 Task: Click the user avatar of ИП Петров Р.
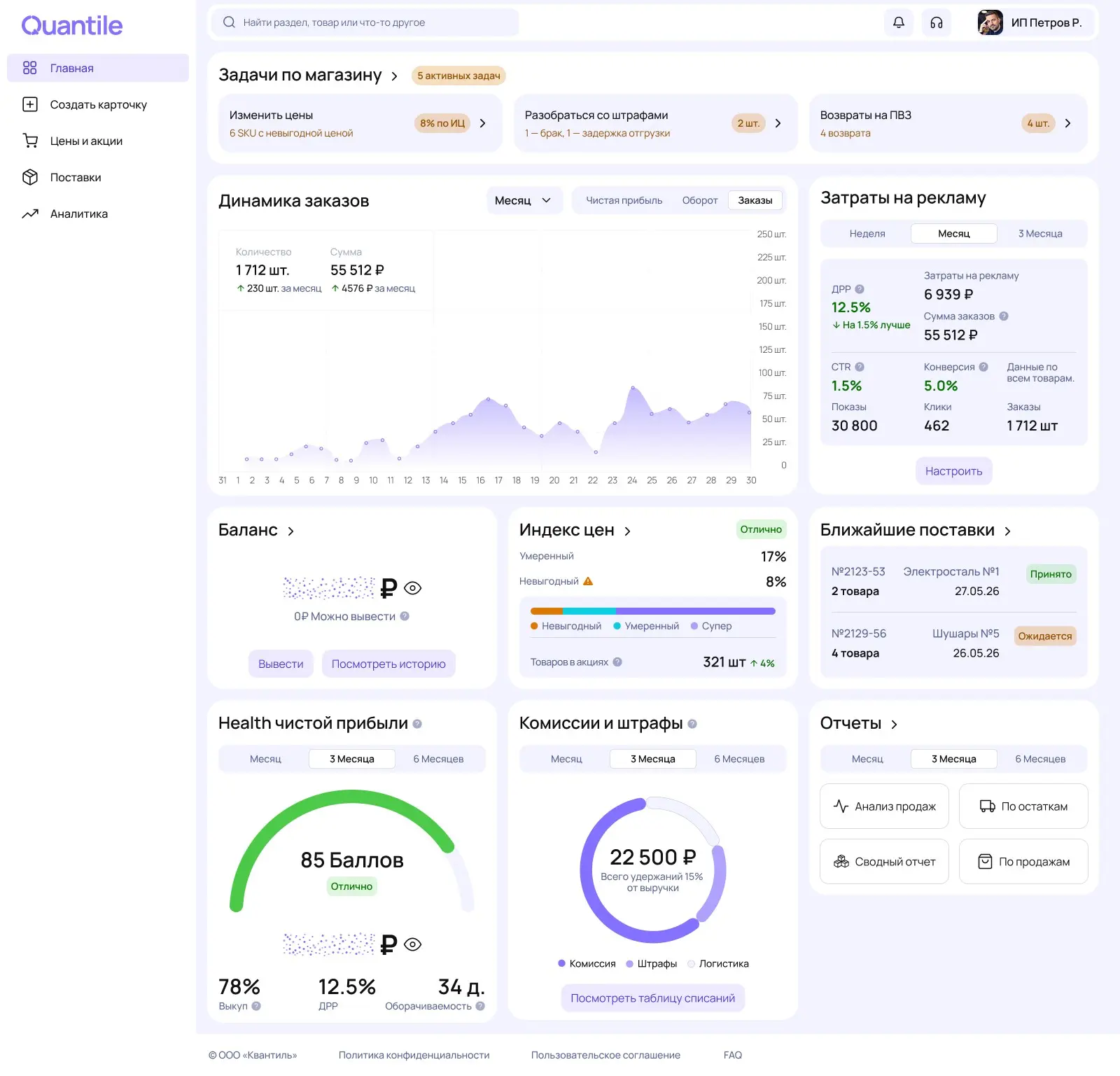click(x=990, y=22)
